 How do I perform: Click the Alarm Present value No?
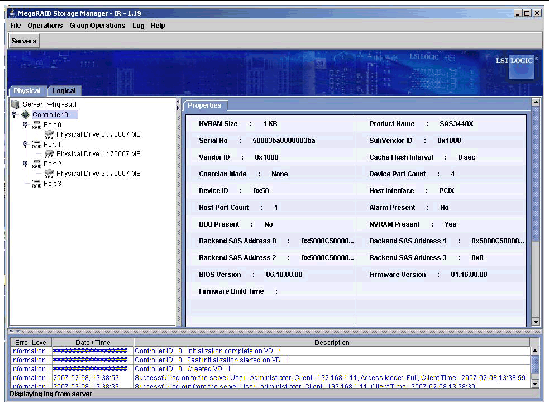pos(444,208)
